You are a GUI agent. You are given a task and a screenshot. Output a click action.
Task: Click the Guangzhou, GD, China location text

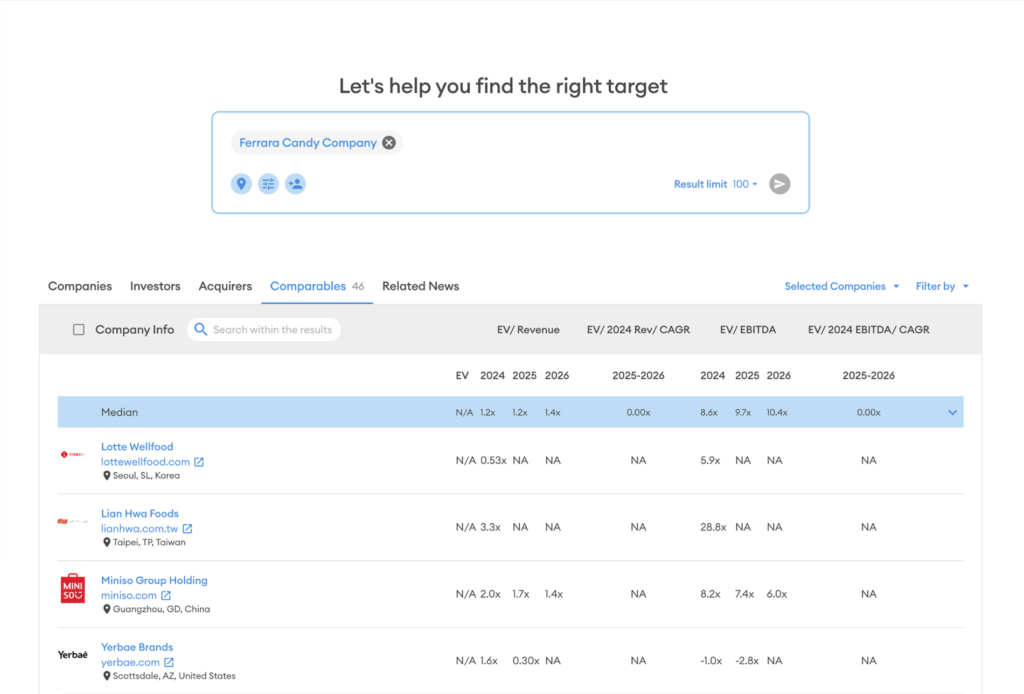pos(161,609)
